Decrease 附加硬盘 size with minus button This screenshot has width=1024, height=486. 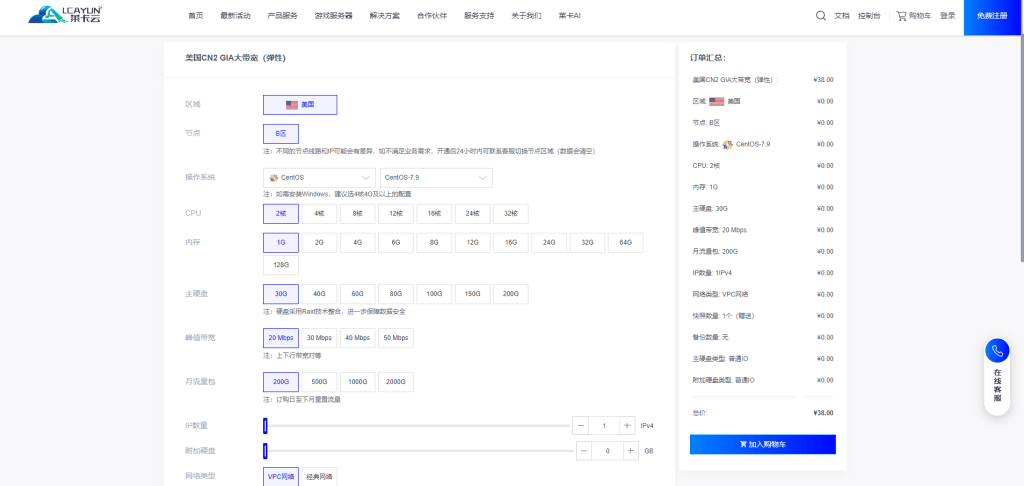point(584,451)
